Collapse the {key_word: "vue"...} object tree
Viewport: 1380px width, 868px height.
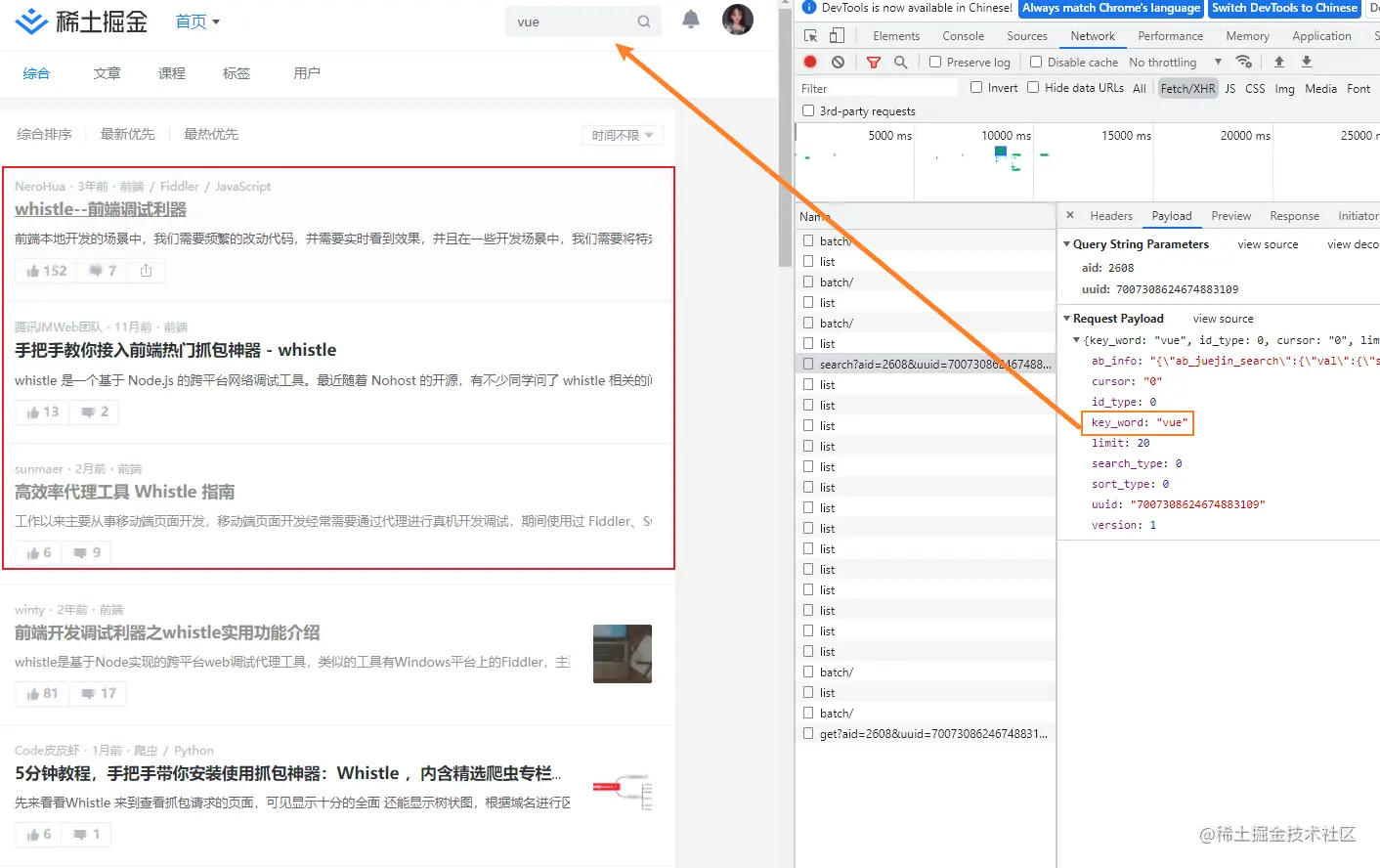tap(1077, 340)
